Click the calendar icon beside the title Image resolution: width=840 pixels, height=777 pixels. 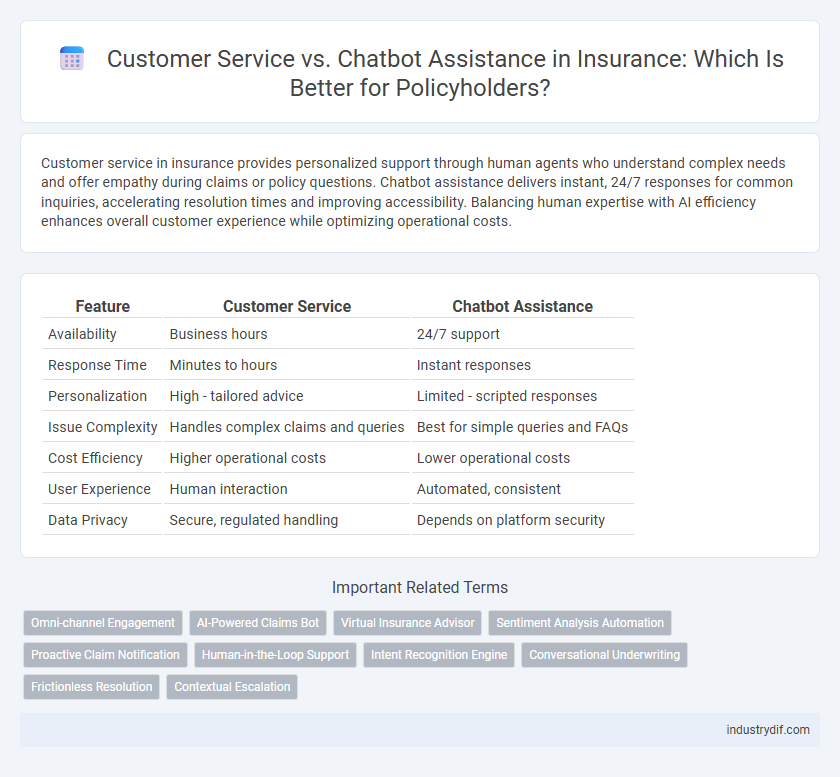click(x=72, y=58)
